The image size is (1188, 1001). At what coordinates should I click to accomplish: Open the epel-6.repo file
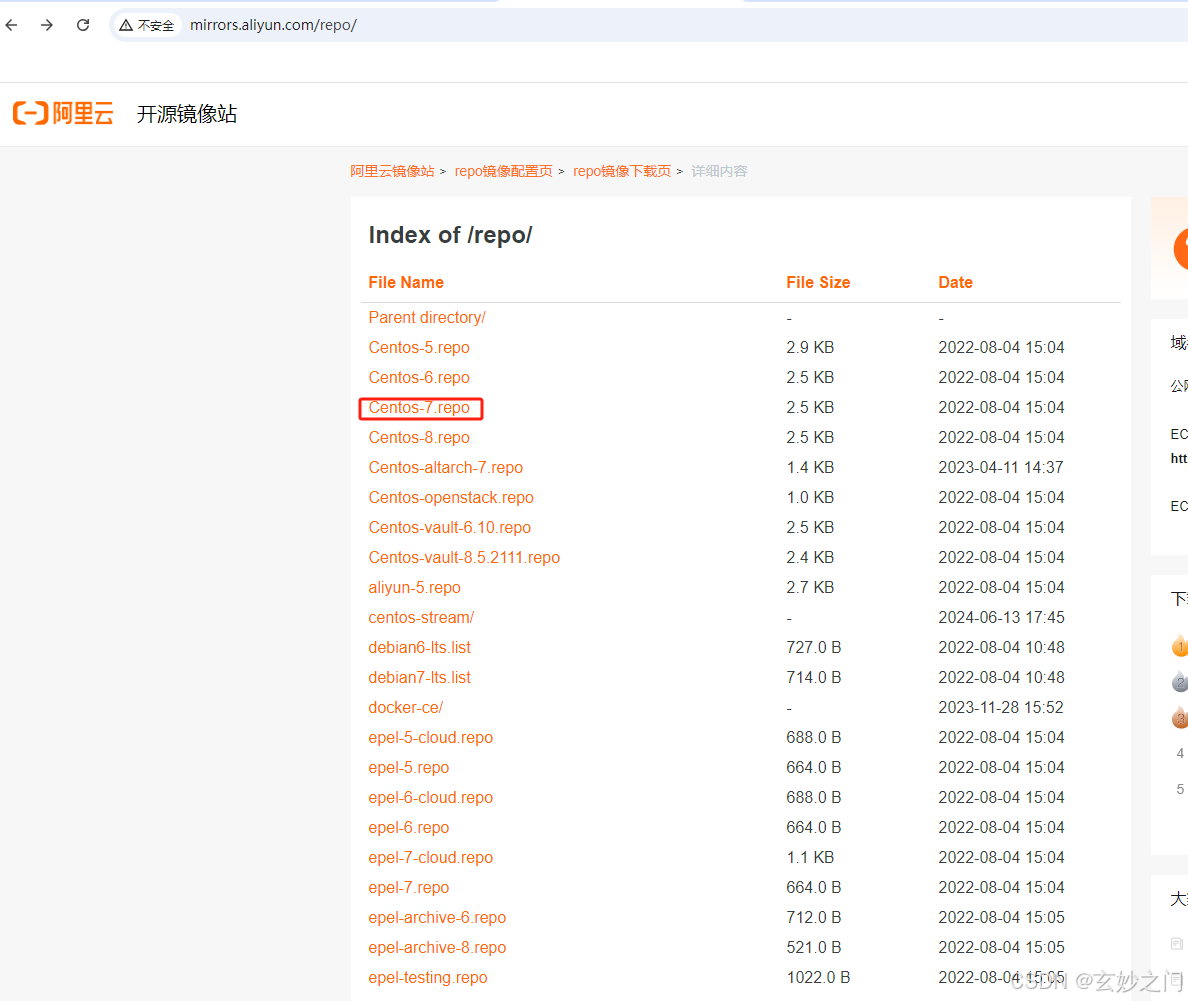coord(408,827)
